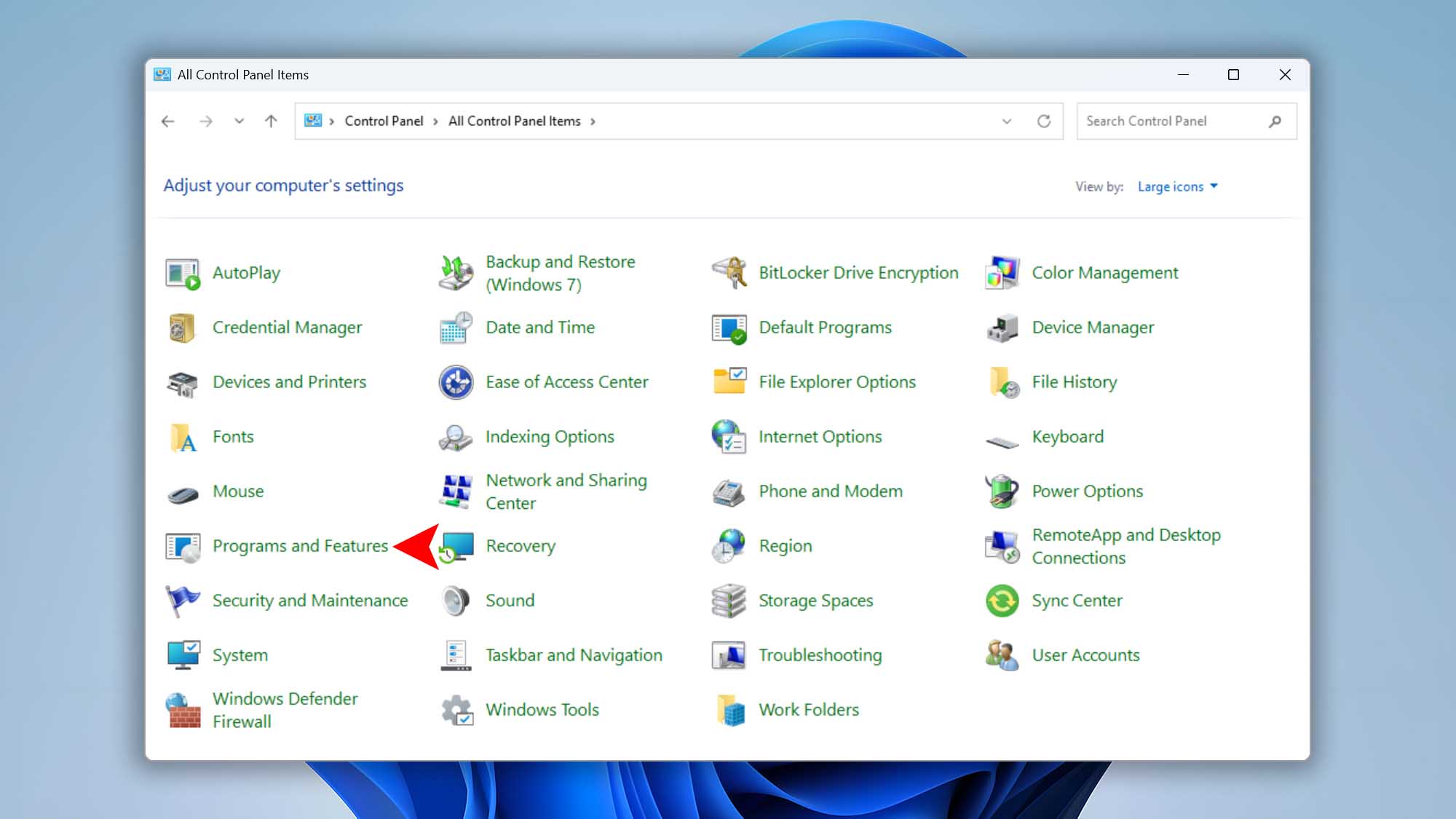
Task: Refresh the Control Panel view
Action: [1044, 122]
